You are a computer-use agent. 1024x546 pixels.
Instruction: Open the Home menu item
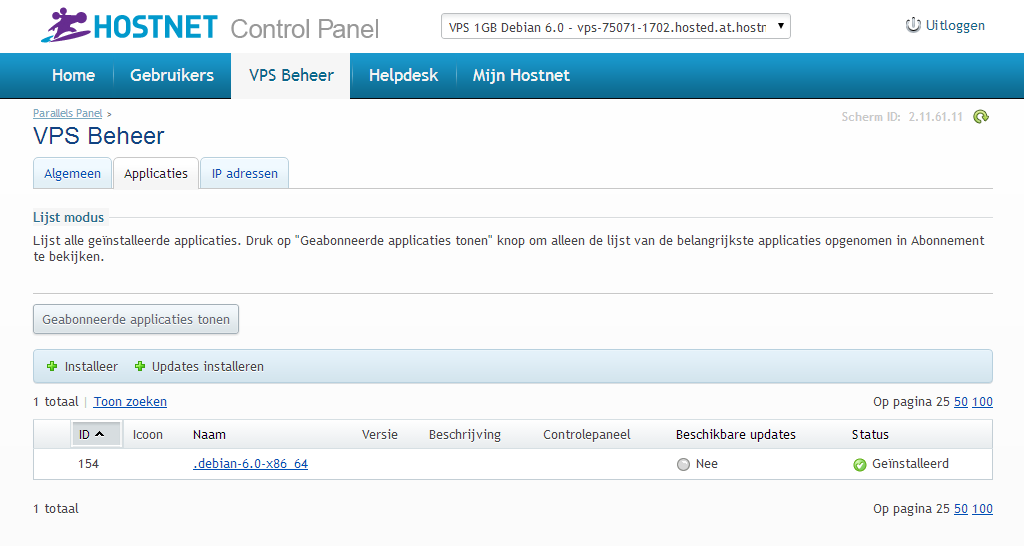pos(73,76)
